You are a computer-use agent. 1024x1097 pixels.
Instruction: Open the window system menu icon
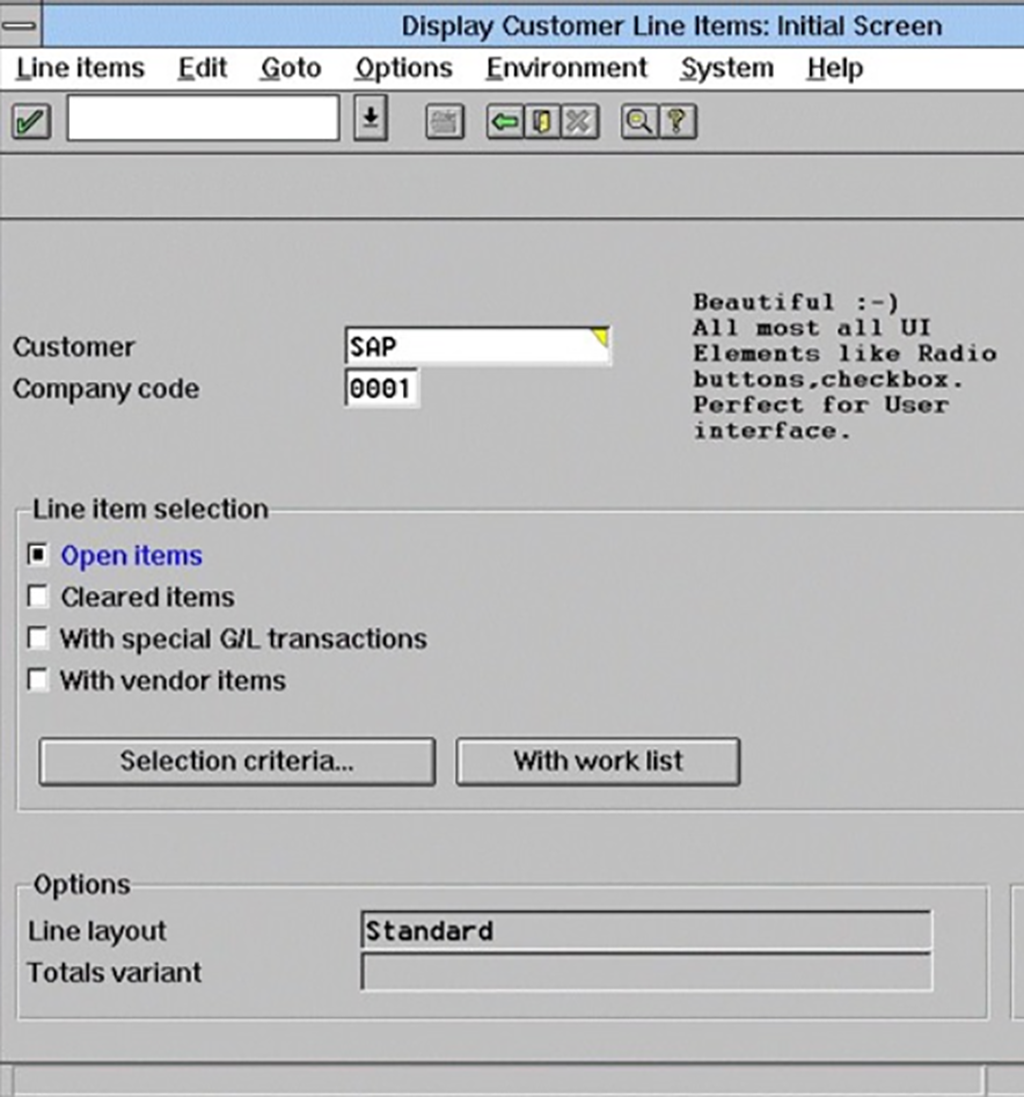pyautogui.click(x=22, y=26)
